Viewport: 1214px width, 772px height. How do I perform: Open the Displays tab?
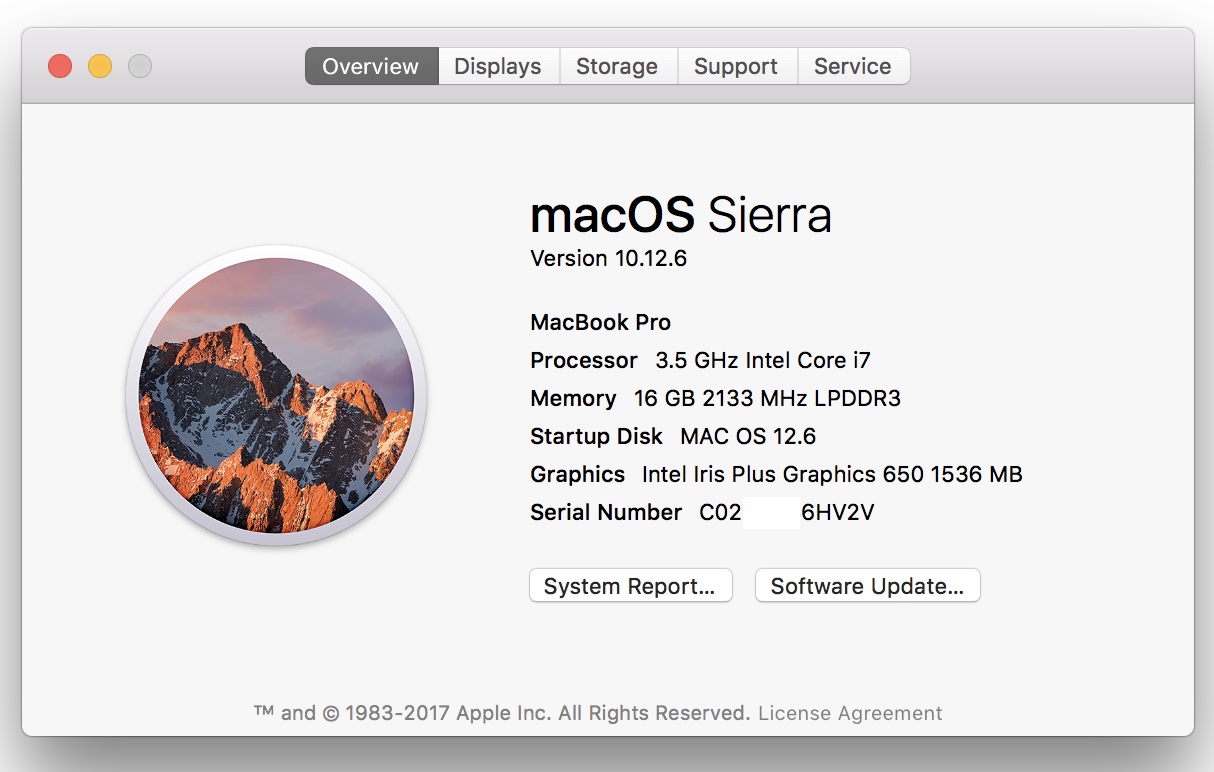point(498,66)
